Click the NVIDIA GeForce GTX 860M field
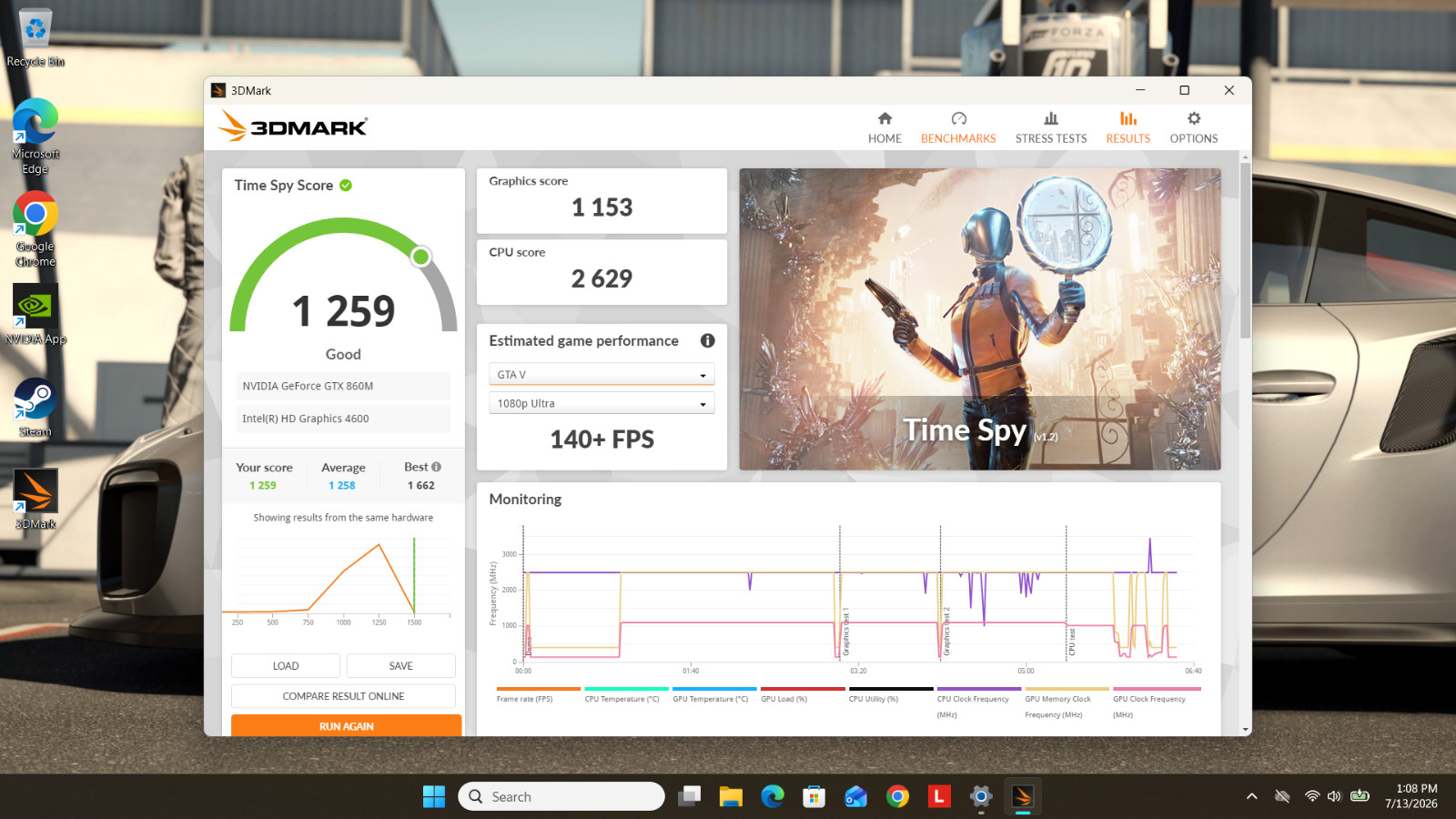1456x819 pixels. click(x=343, y=386)
